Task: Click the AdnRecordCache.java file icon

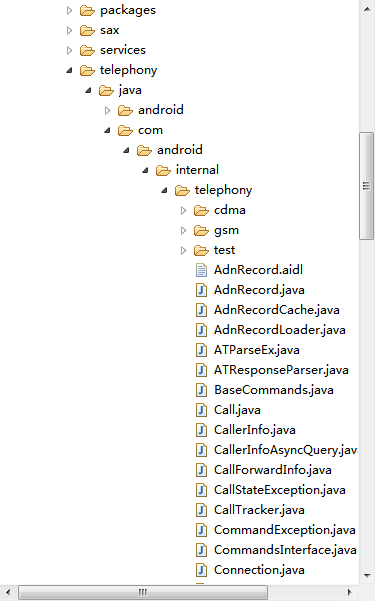Action: point(201,310)
